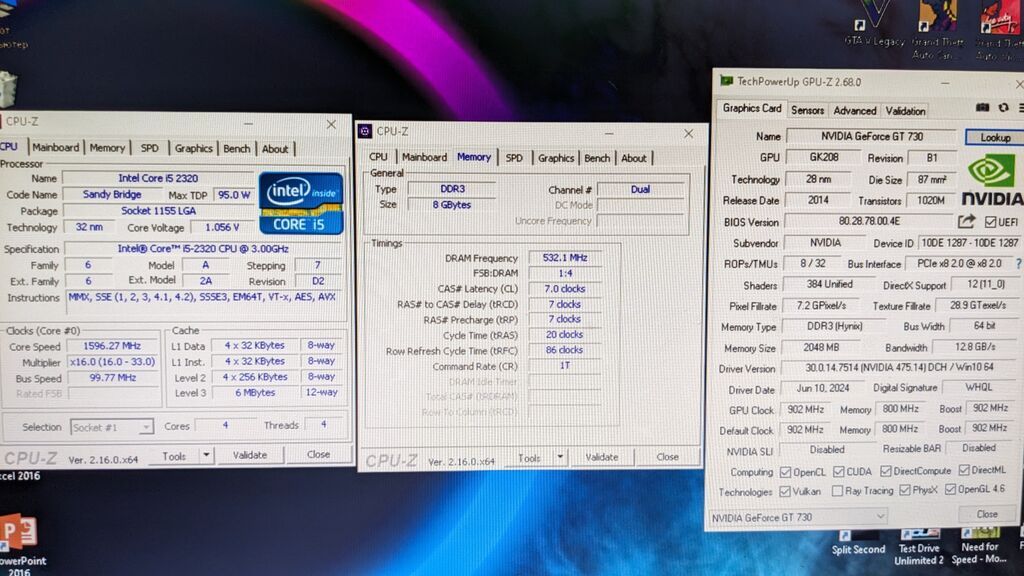
Task: Click GPU name field NVIDIA GeForce GT 730
Action: pos(872,136)
